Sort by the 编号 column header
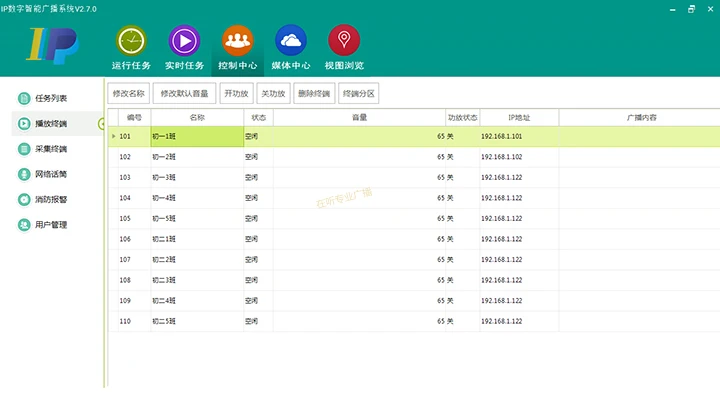Screen dimensions: 720x393 [x=135, y=118]
